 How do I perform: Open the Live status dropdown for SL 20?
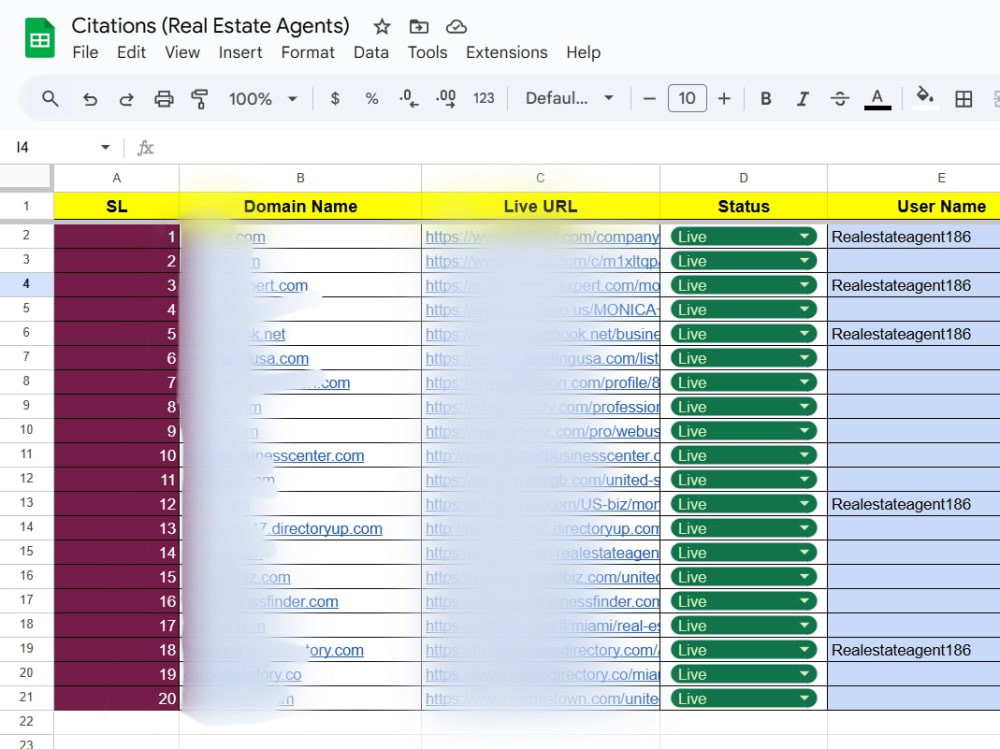pos(744,699)
